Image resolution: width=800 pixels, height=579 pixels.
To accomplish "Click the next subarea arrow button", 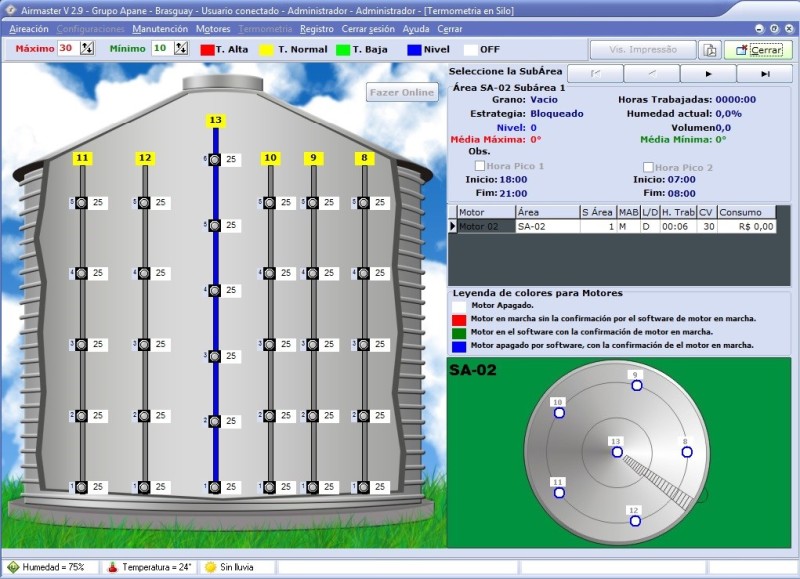I will tap(708, 74).
